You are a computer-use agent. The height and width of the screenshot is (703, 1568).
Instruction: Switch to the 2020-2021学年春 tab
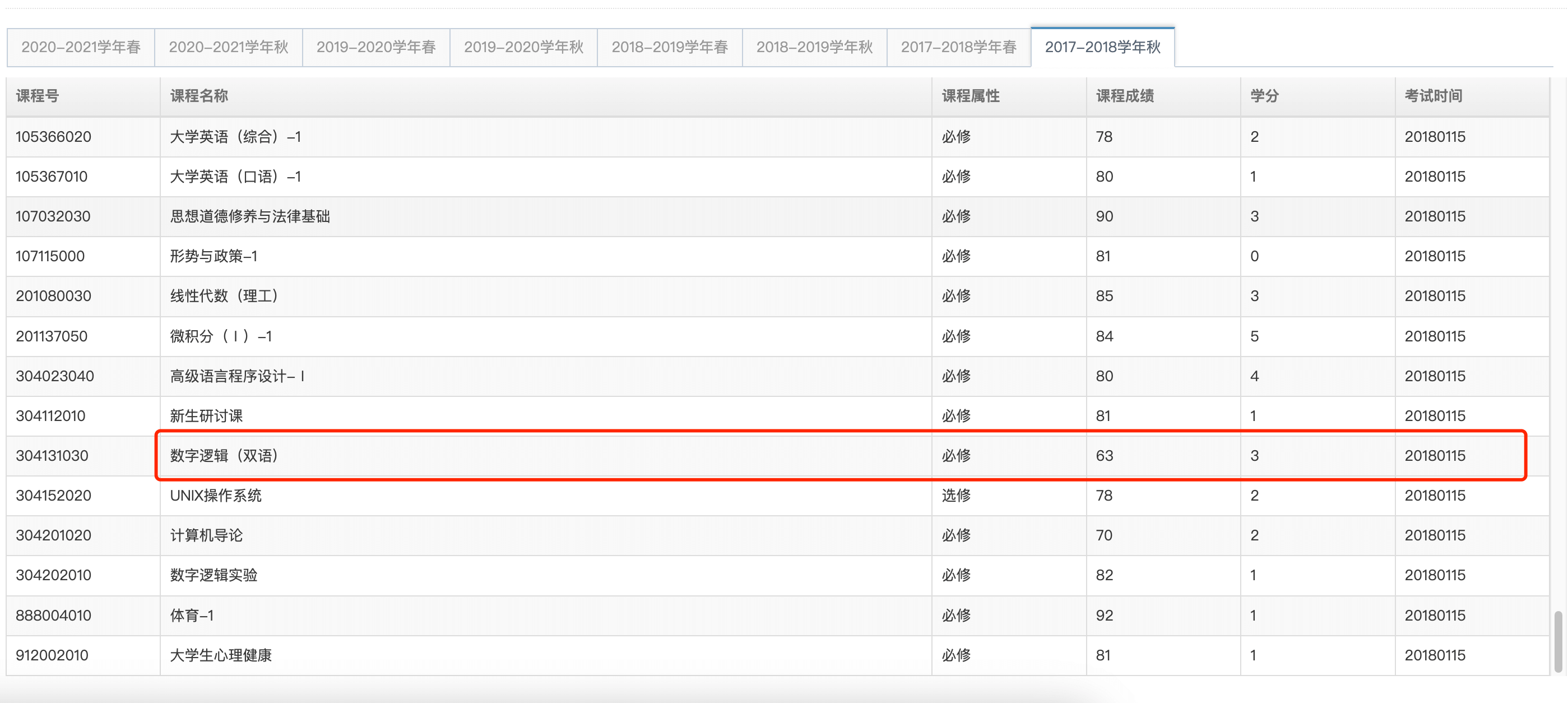coord(81,47)
